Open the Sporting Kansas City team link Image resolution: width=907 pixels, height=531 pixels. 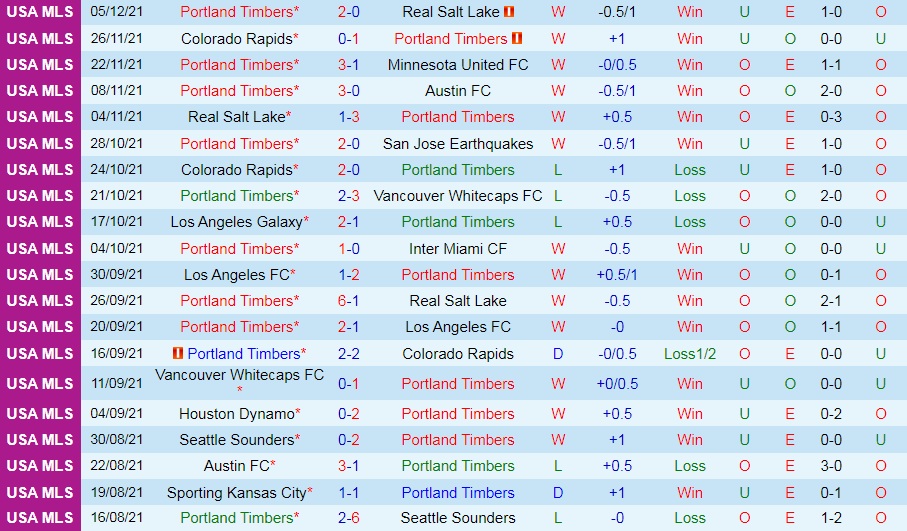click(x=236, y=493)
